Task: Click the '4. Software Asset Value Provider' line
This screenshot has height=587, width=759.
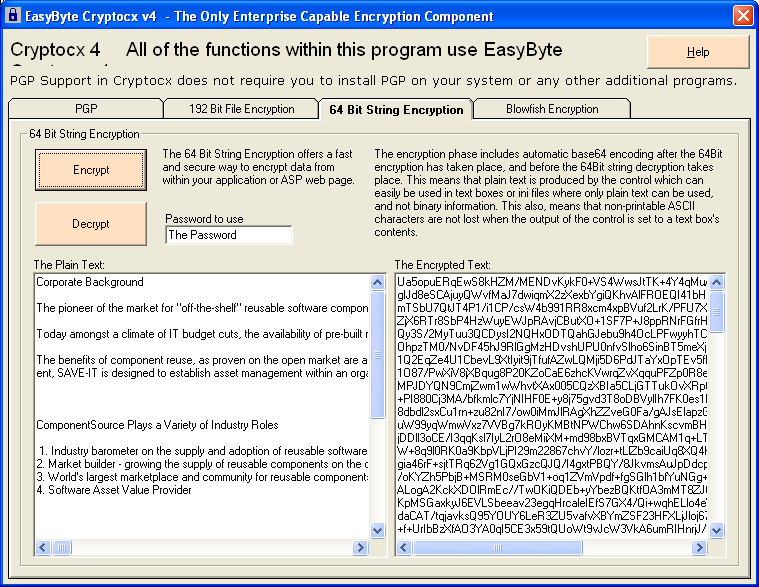Action: point(114,490)
